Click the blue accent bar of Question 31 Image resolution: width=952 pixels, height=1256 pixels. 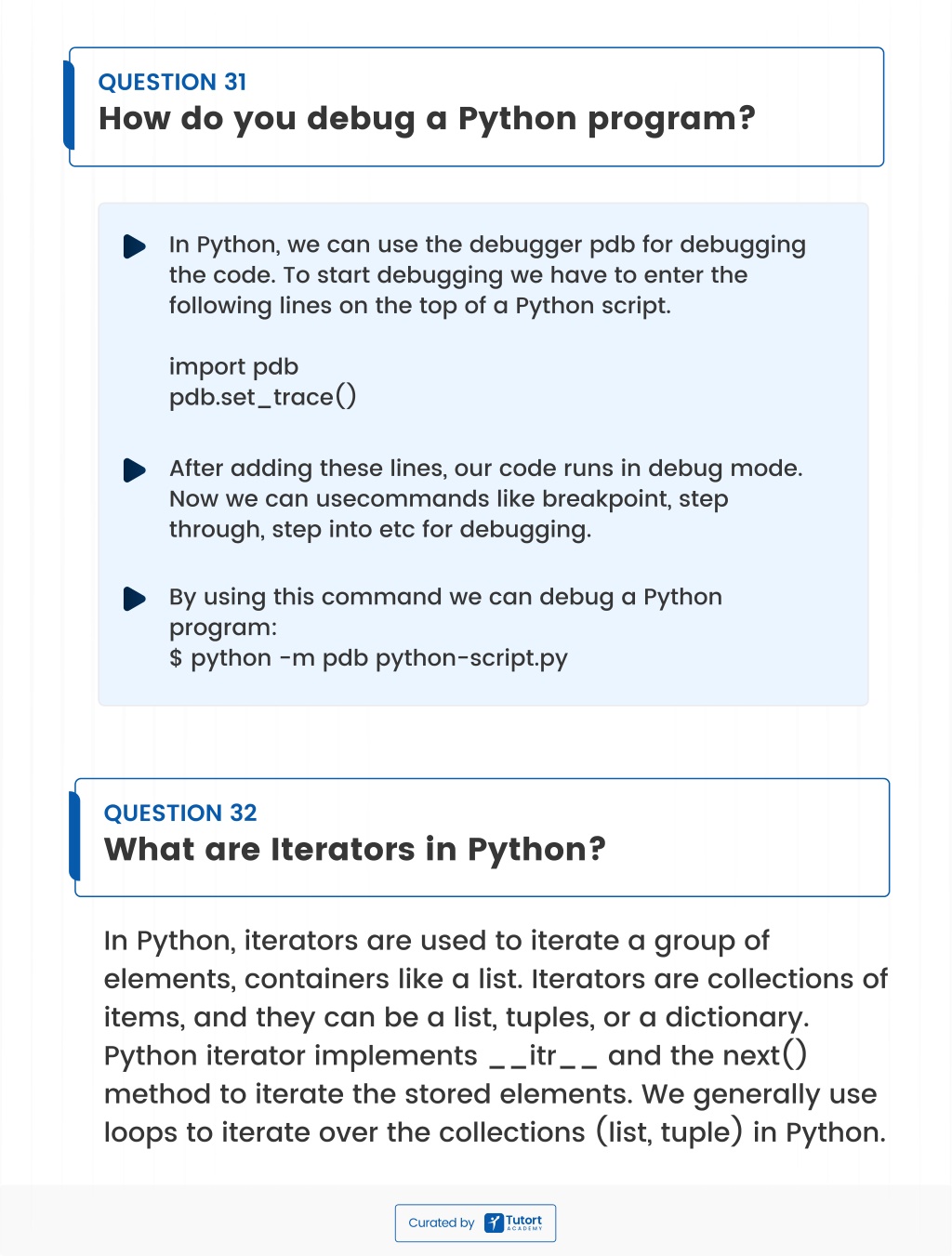69,105
